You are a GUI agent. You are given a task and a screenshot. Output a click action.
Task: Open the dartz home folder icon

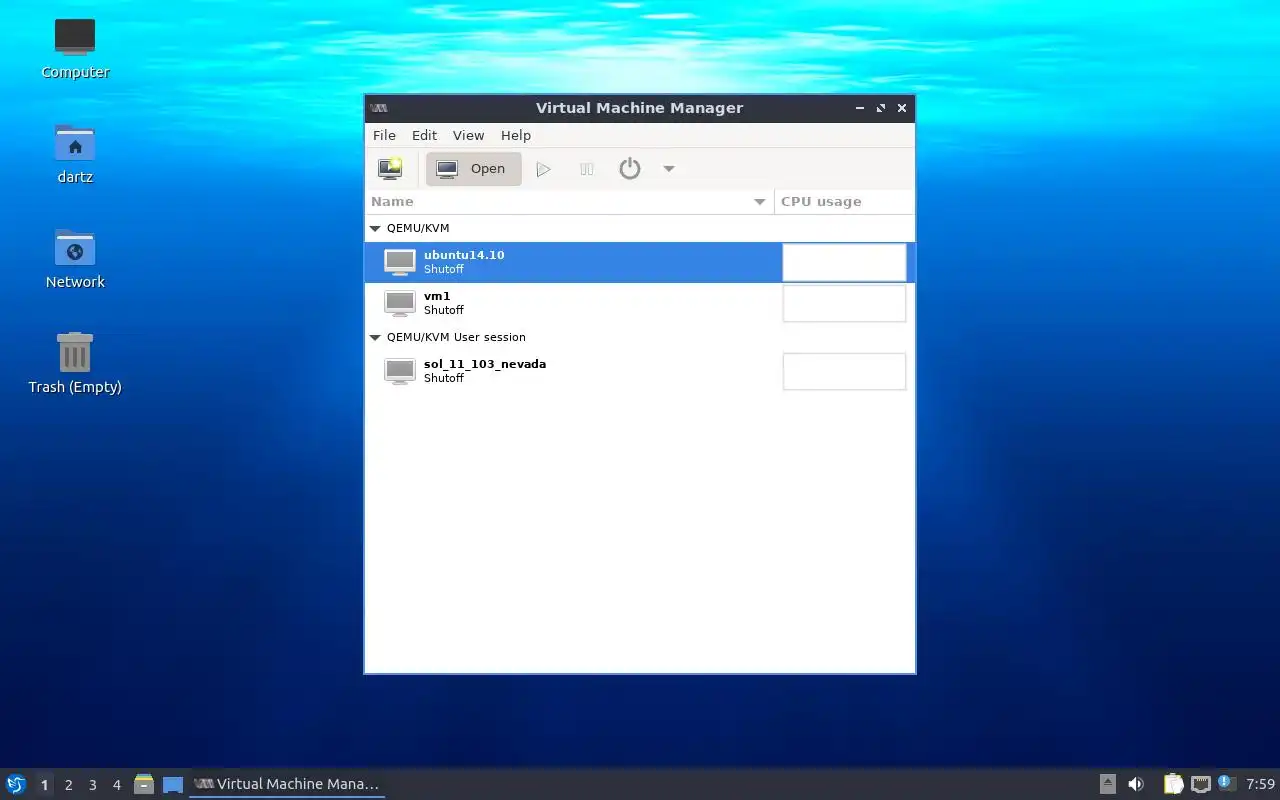(x=75, y=153)
